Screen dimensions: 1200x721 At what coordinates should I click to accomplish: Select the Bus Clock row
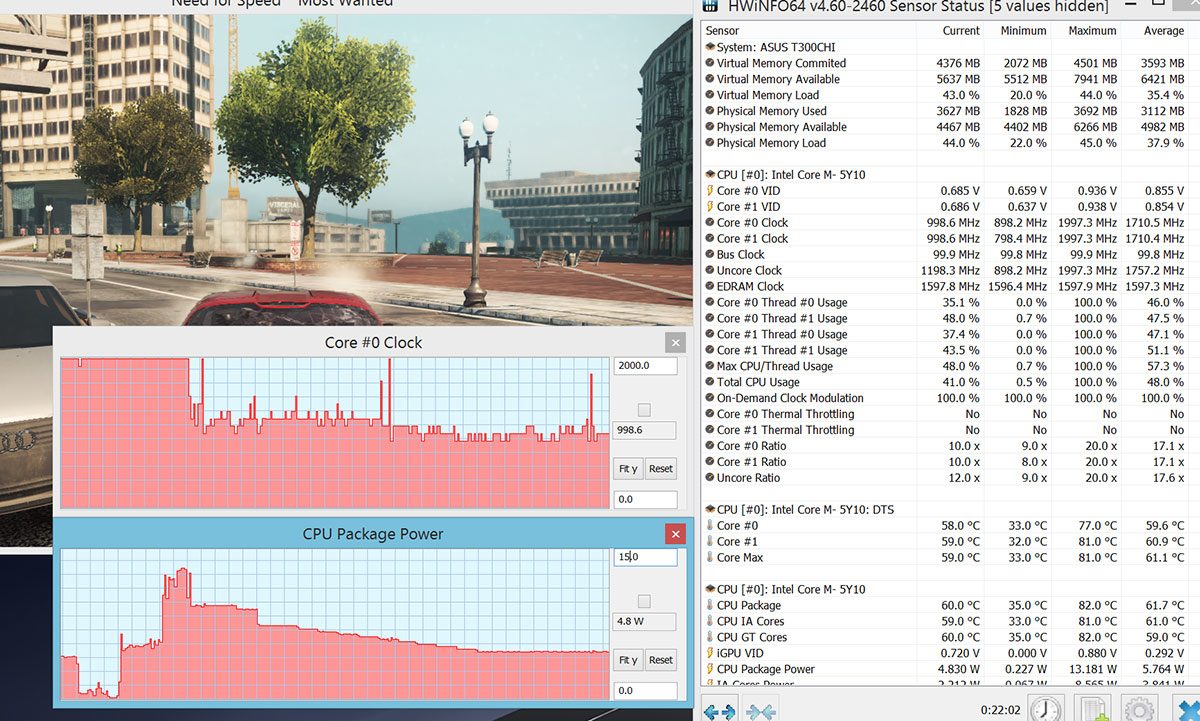[x=946, y=255]
